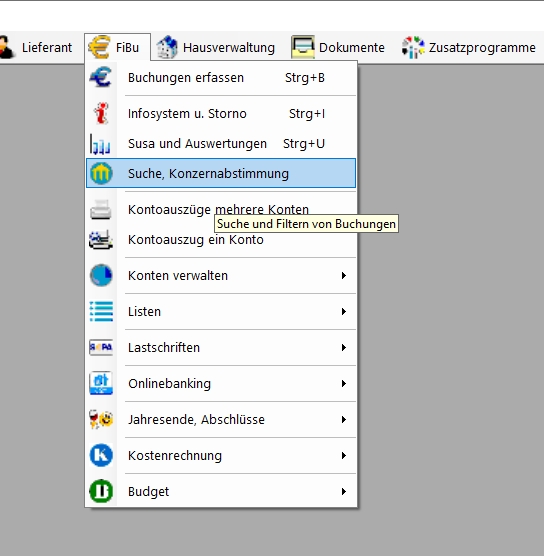Expand the Listen submenu arrow

pos(343,311)
